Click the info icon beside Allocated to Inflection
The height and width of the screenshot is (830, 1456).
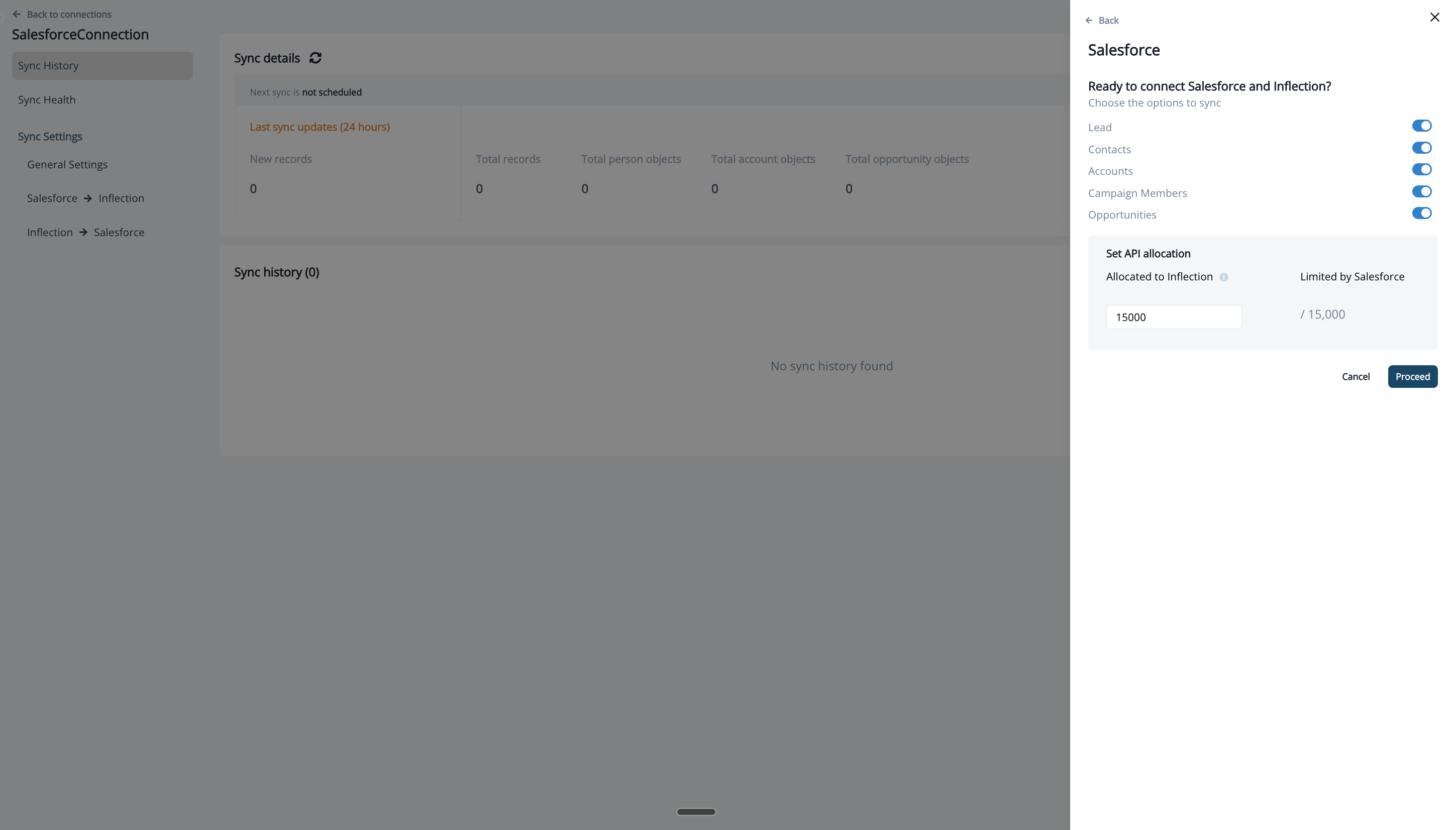(x=1223, y=277)
